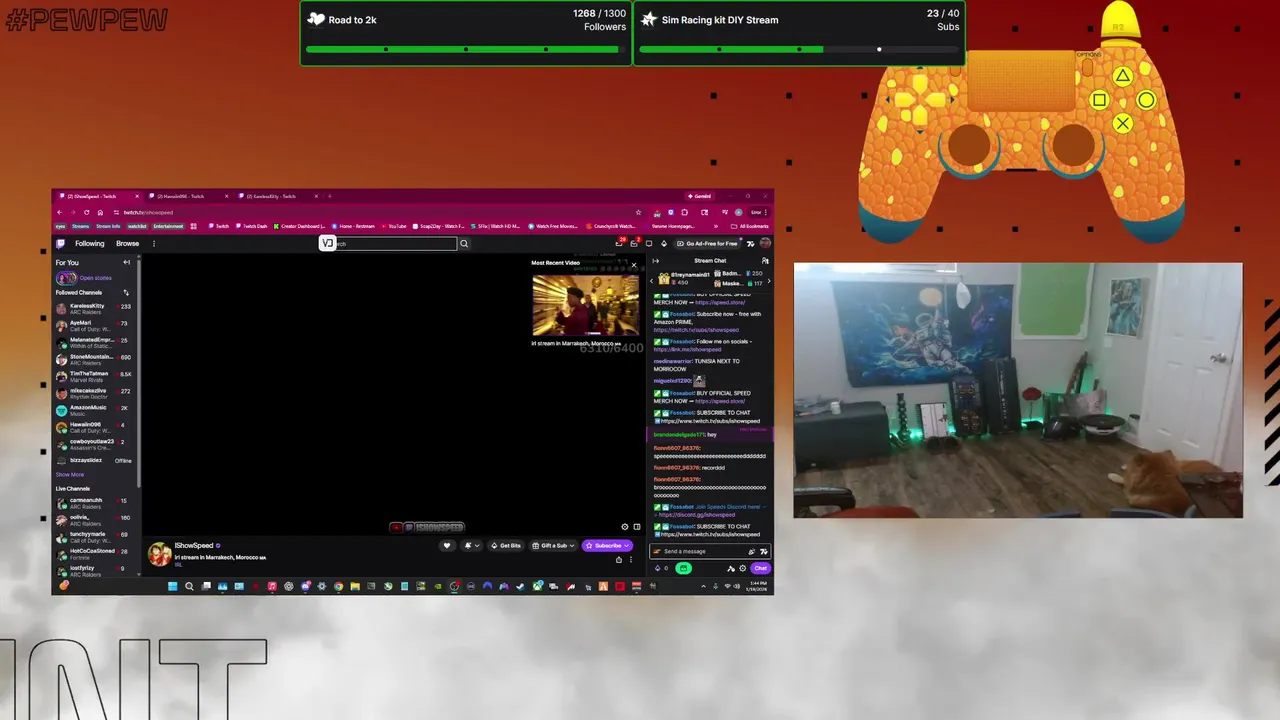
Task: Click Go Ad-Free for Free button
Action: (708, 244)
